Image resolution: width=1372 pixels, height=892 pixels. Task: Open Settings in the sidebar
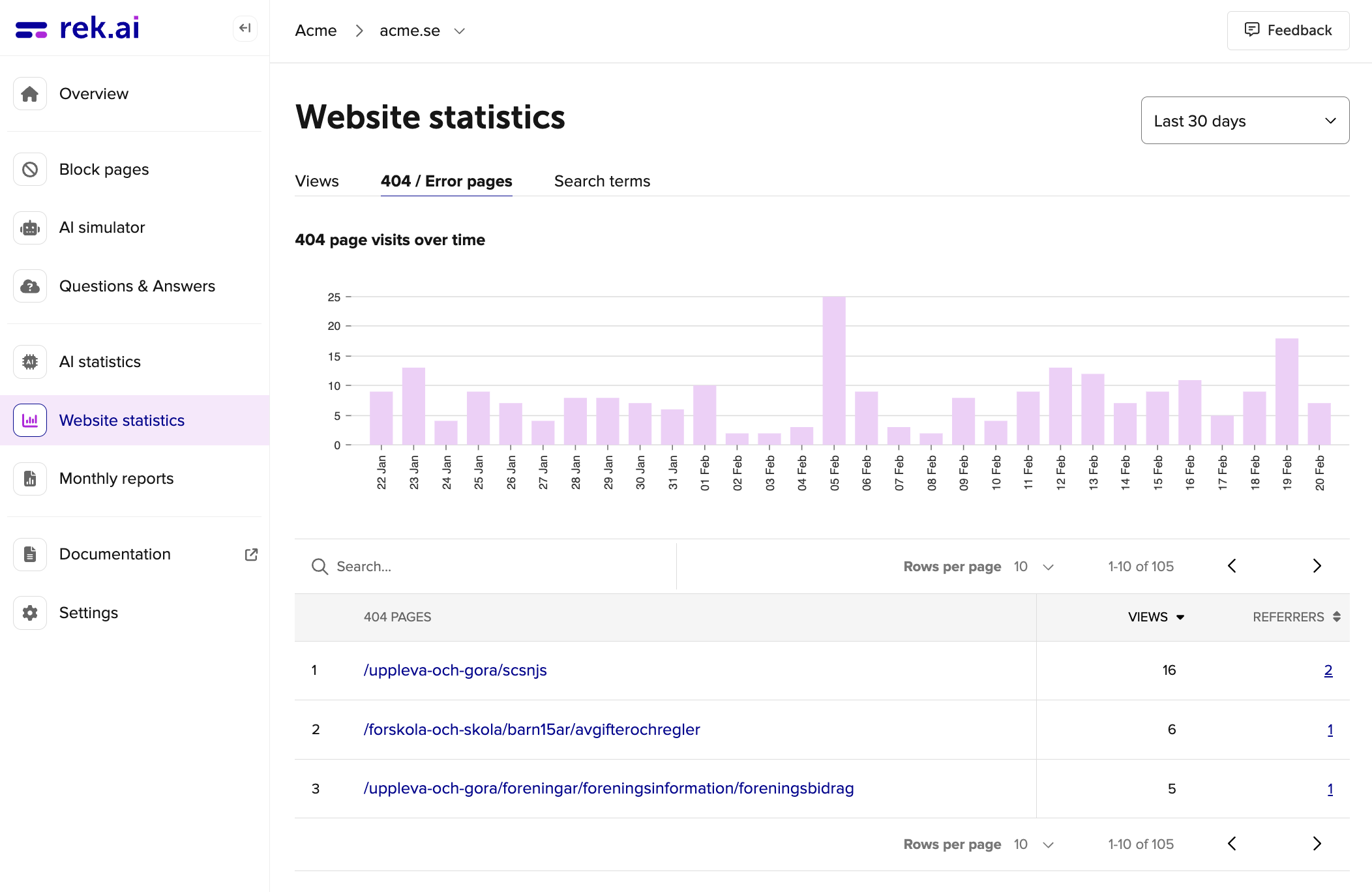[x=134, y=613]
